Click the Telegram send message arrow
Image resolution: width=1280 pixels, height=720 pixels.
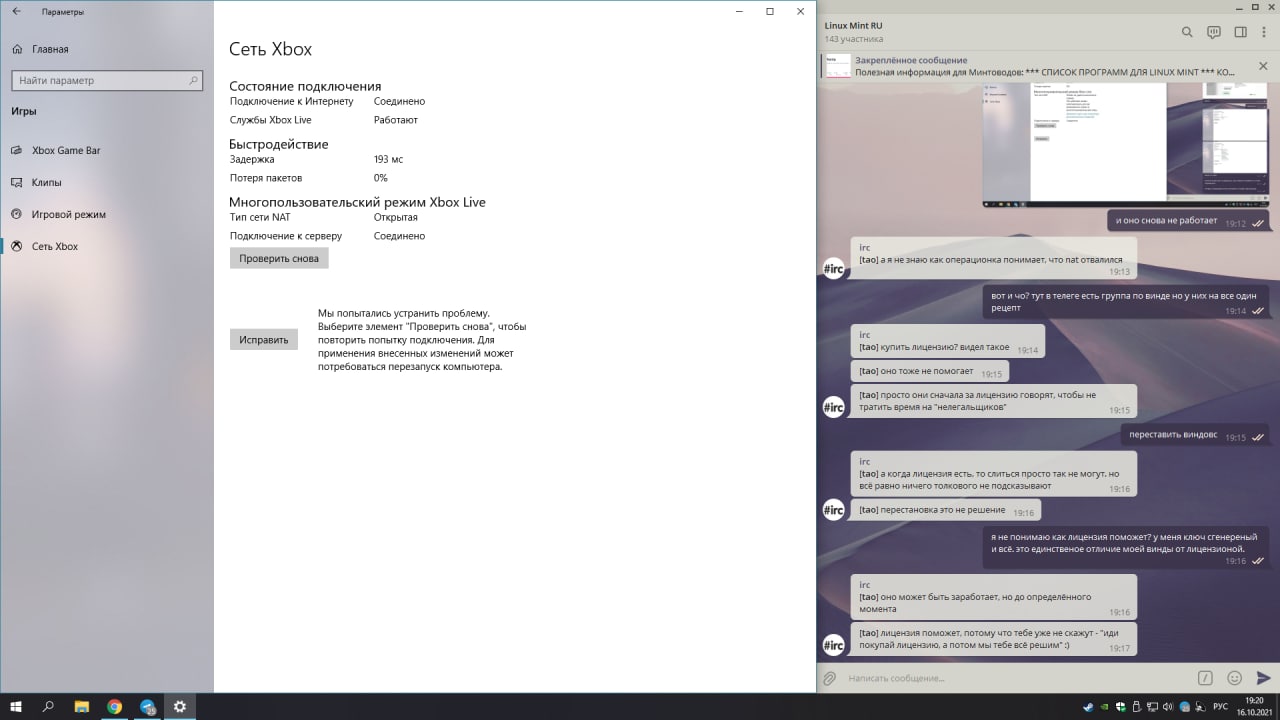(1264, 678)
